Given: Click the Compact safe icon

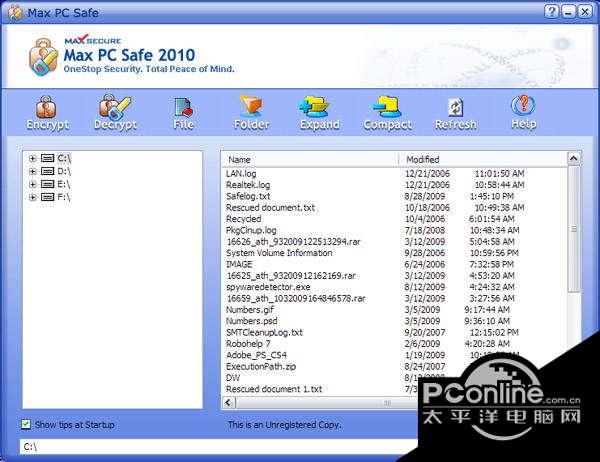Looking at the screenshot, I should [x=388, y=113].
